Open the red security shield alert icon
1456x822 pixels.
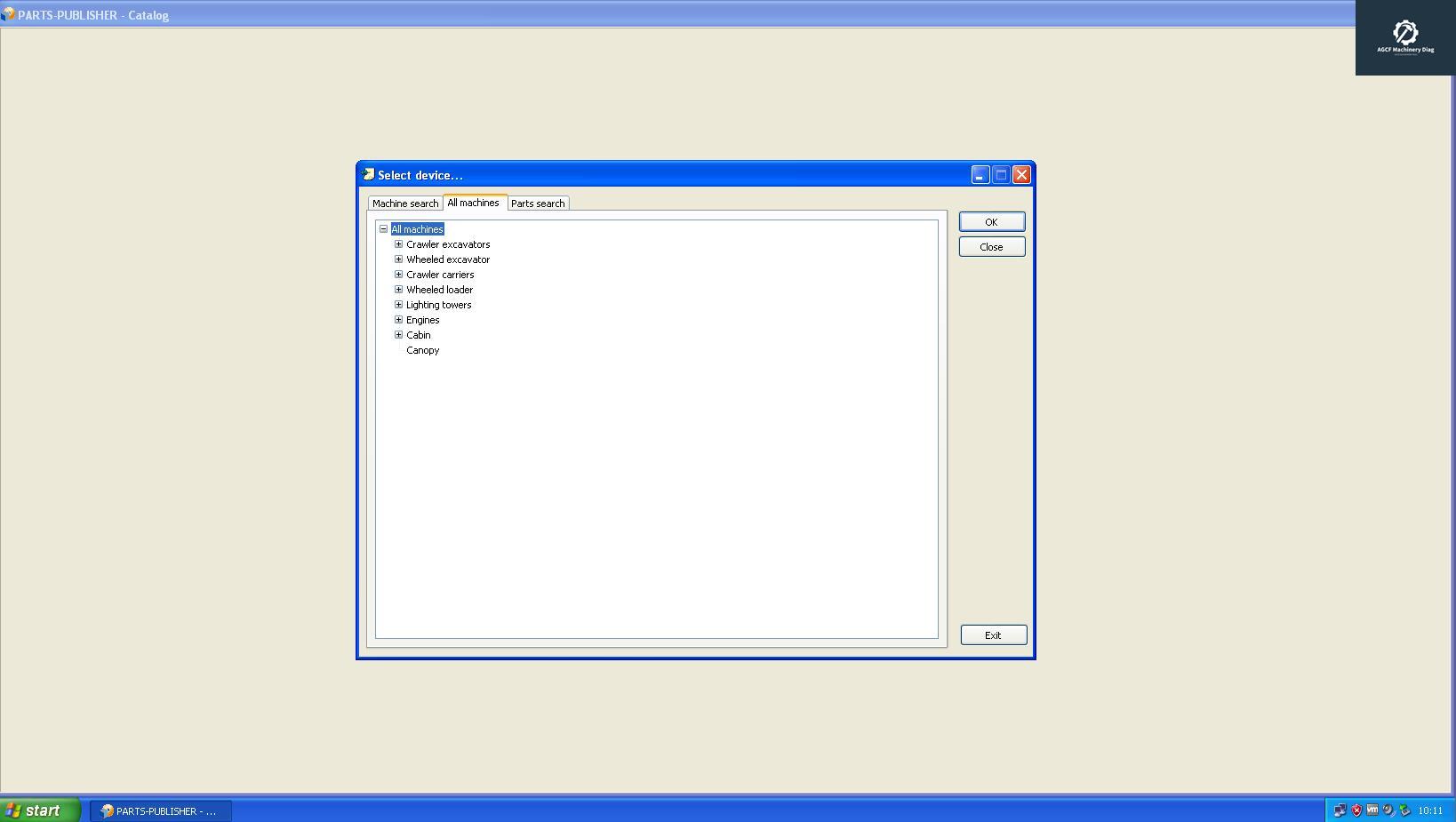click(x=1356, y=810)
